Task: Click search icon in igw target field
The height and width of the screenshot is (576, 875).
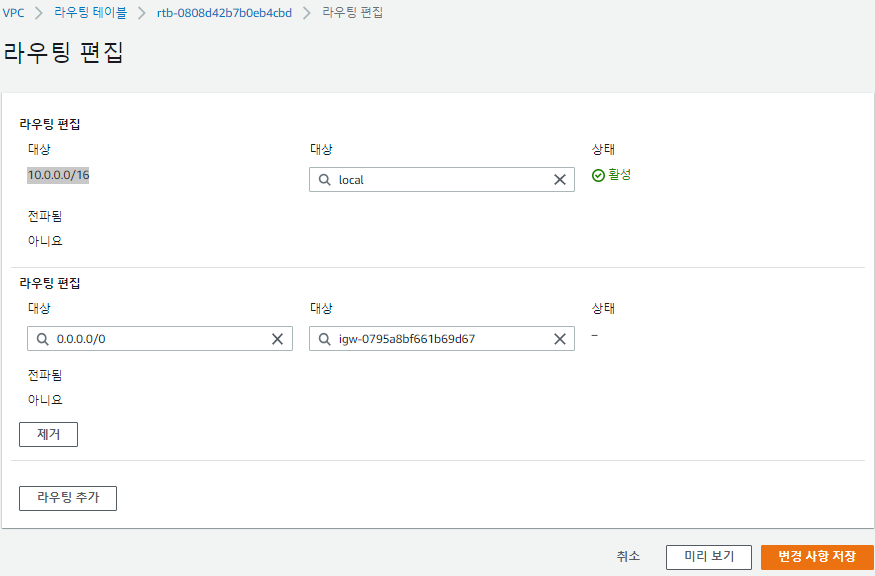Action: pyautogui.click(x=324, y=339)
